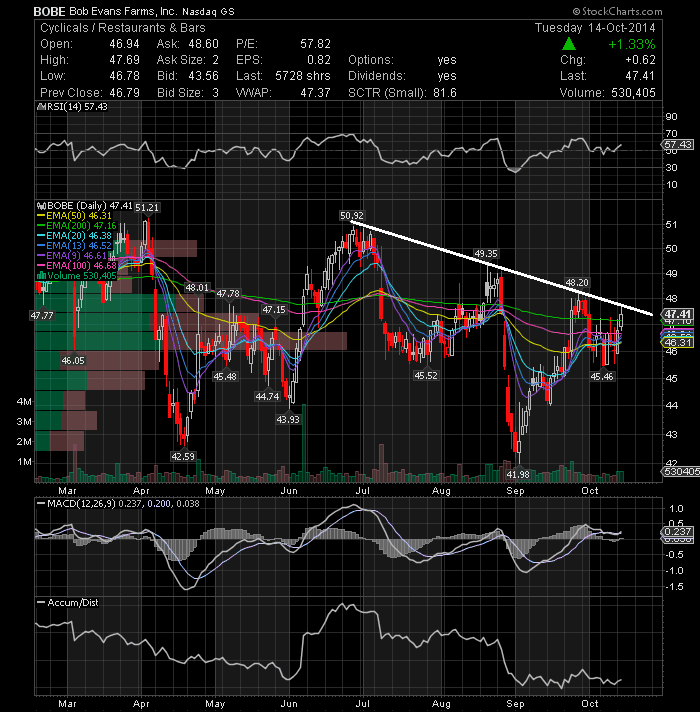The height and width of the screenshot is (712, 700).
Task: Click the 45.46 October low label
Action: 602,376
